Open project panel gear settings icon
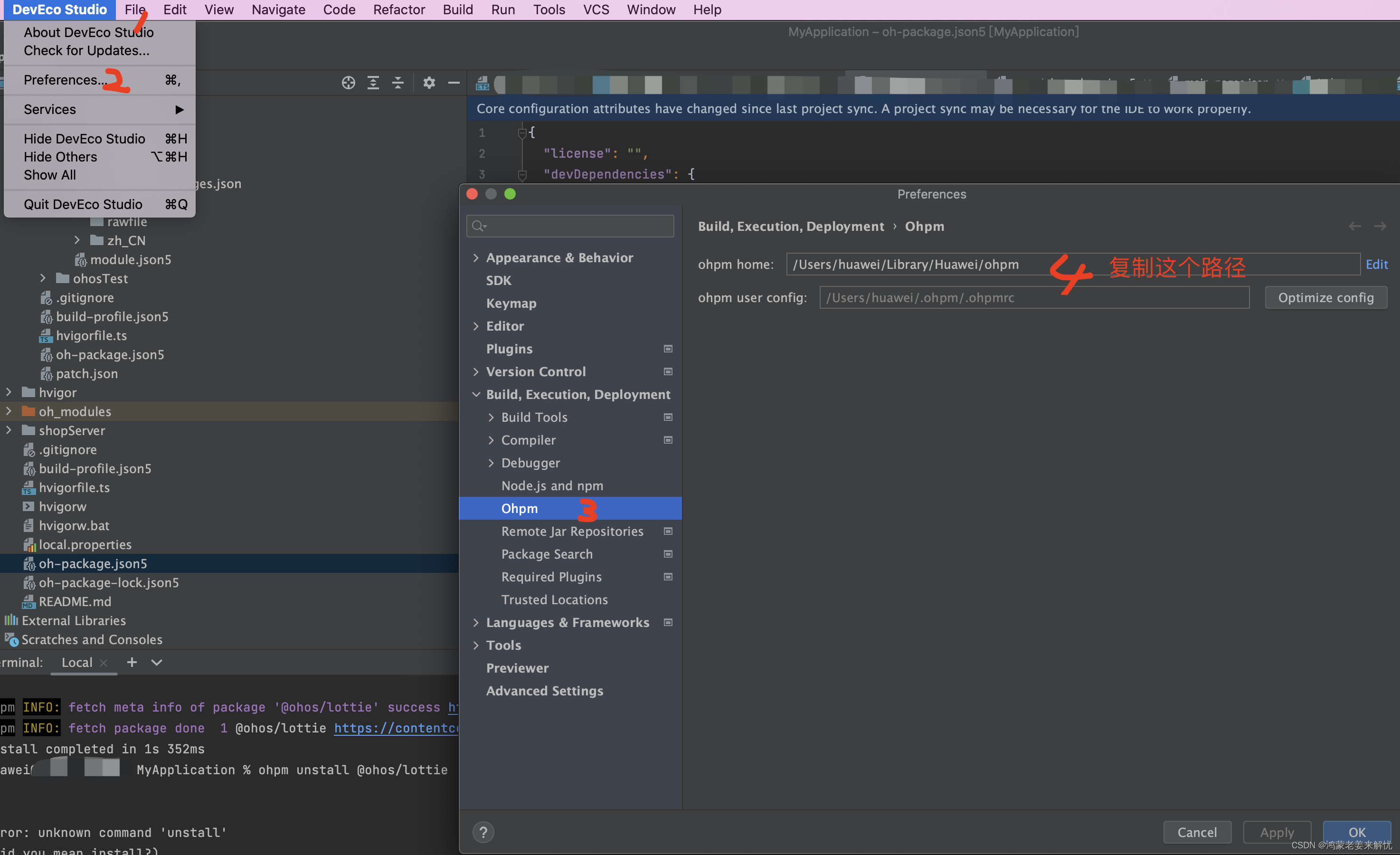1400x855 pixels. (x=429, y=83)
